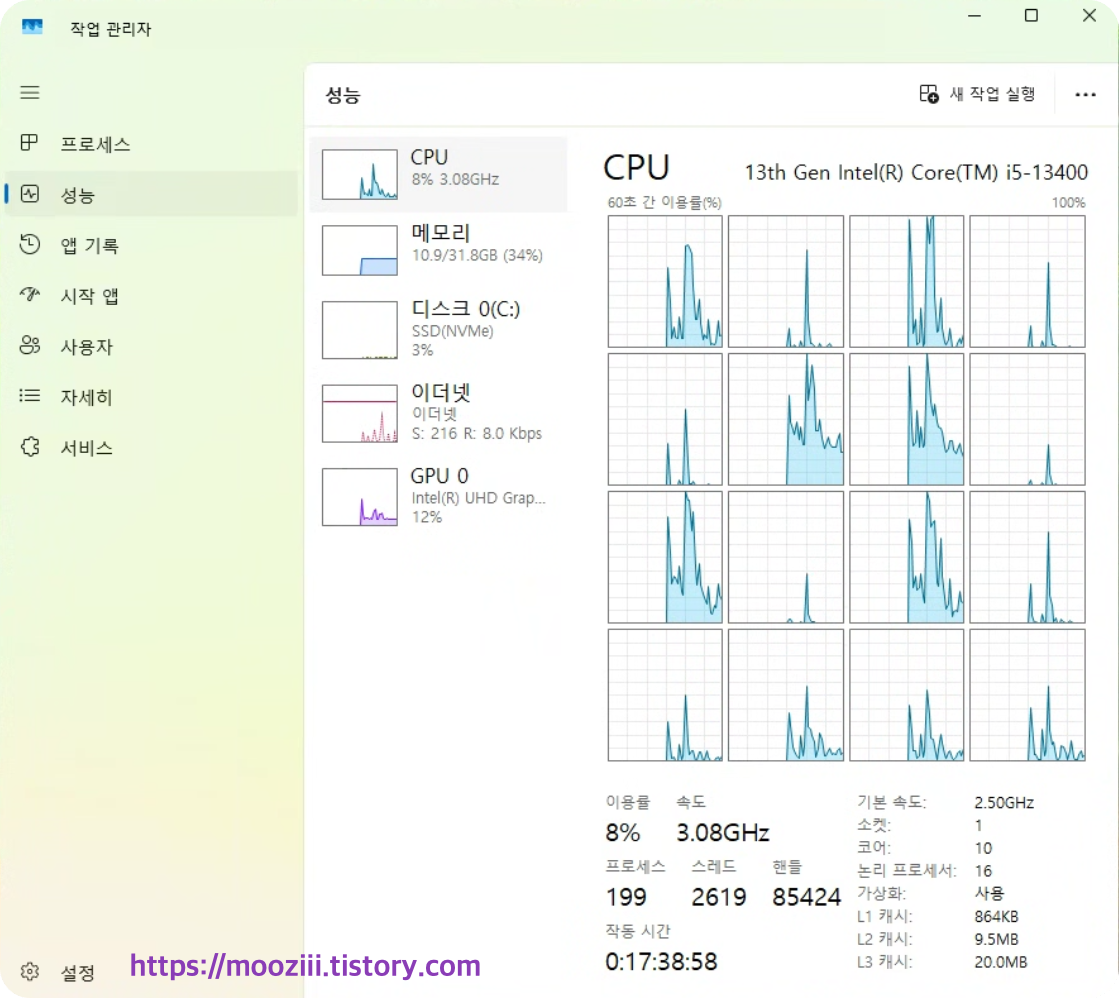Viewport: 1119px width, 998px height.
Task: Click the 논리 프로세서 label
Action: (x=906, y=870)
